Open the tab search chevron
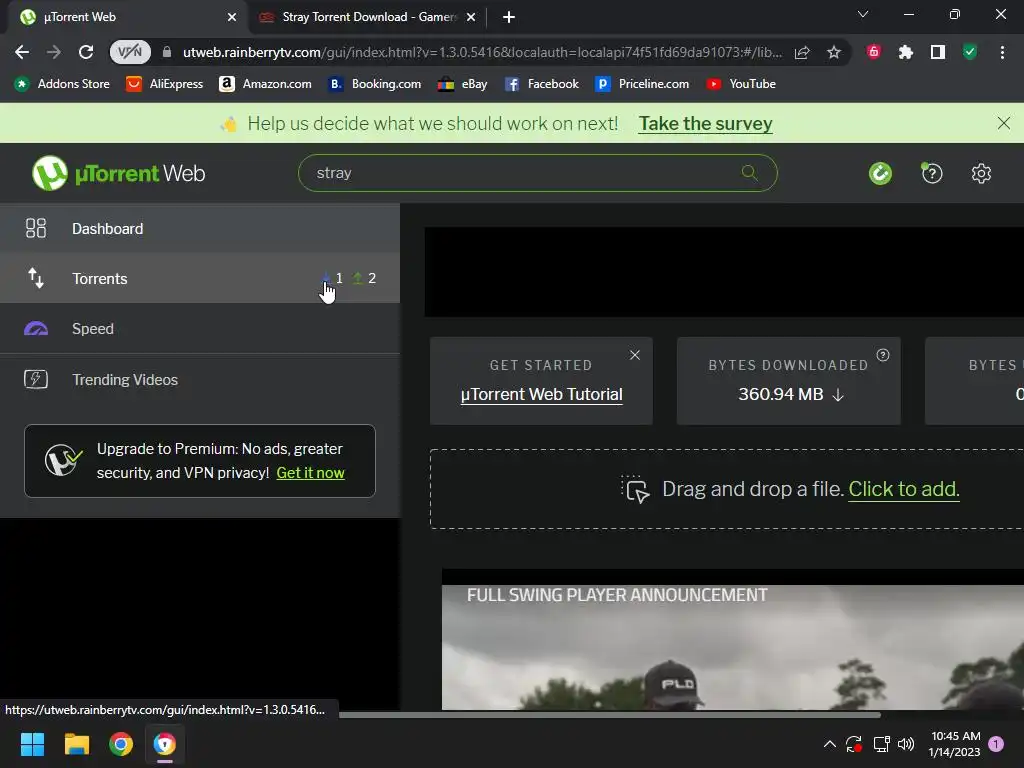 coord(863,14)
